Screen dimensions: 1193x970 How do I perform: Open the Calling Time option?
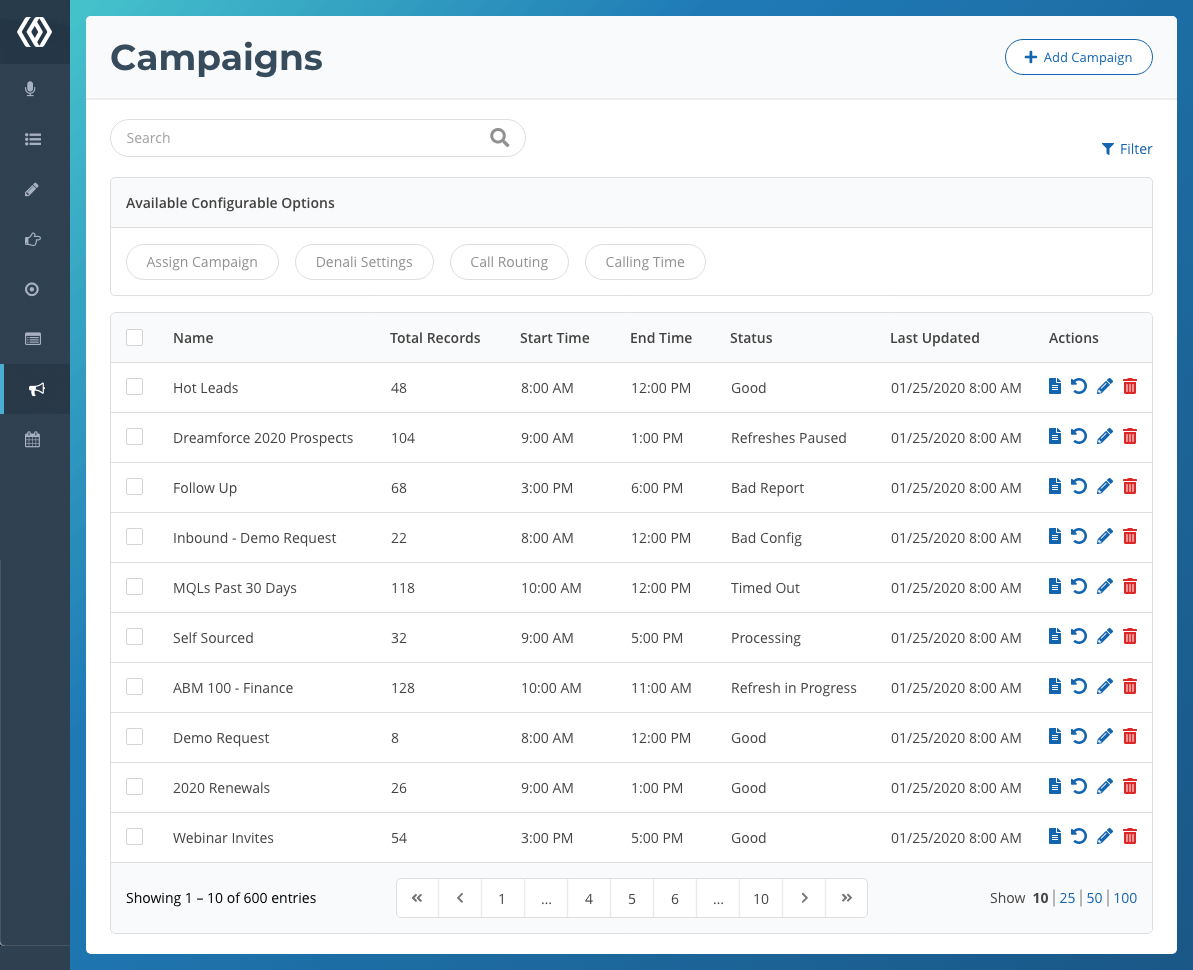pyautogui.click(x=645, y=262)
